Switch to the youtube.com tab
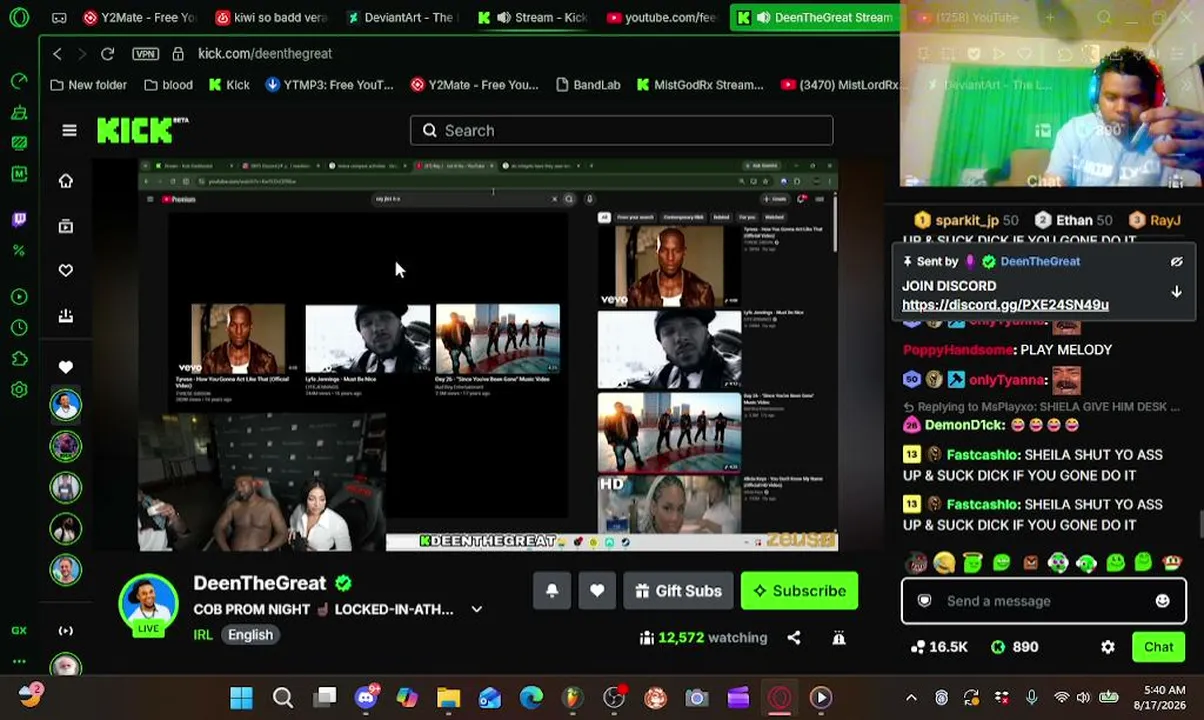Screen dimensions: 1204x720 662,18
